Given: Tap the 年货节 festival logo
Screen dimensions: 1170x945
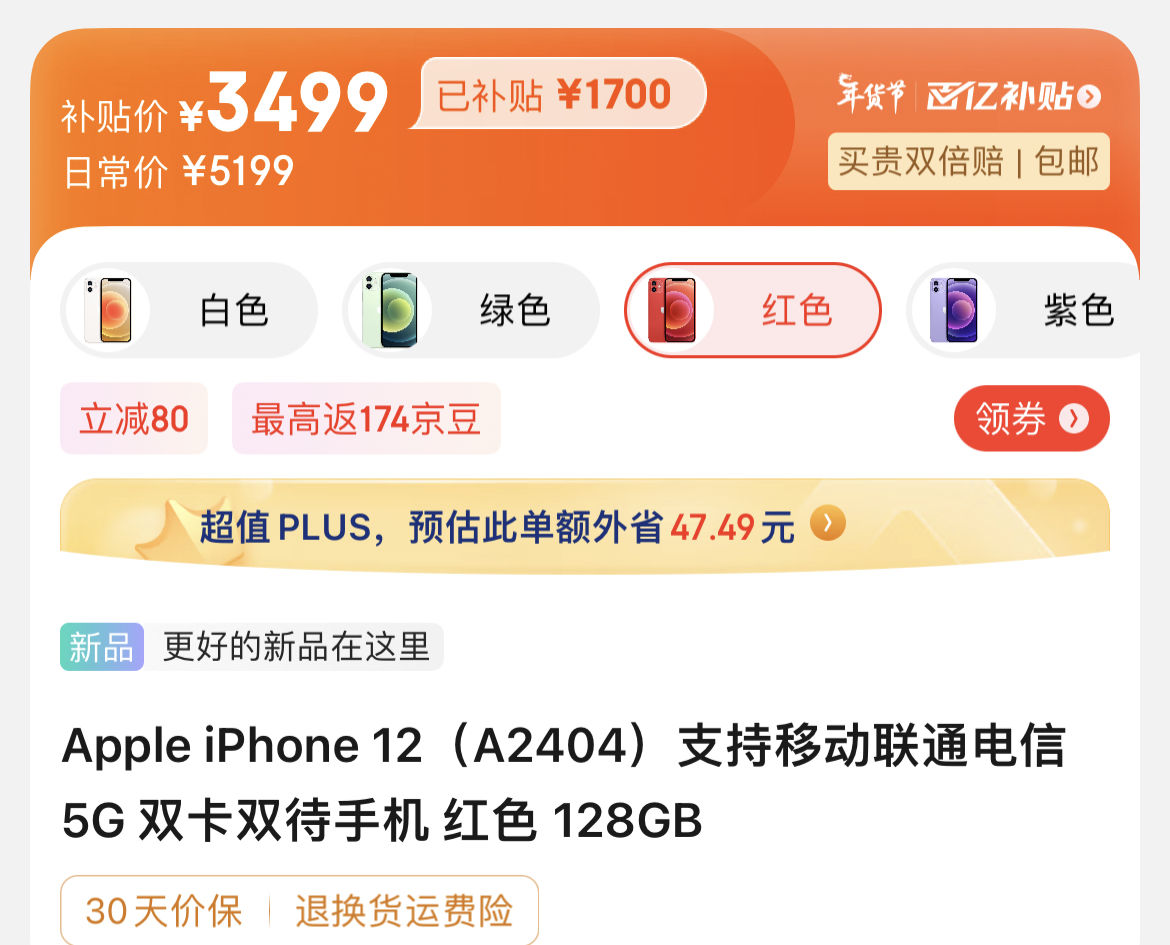Looking at the screenshot, I should [870, 94].
